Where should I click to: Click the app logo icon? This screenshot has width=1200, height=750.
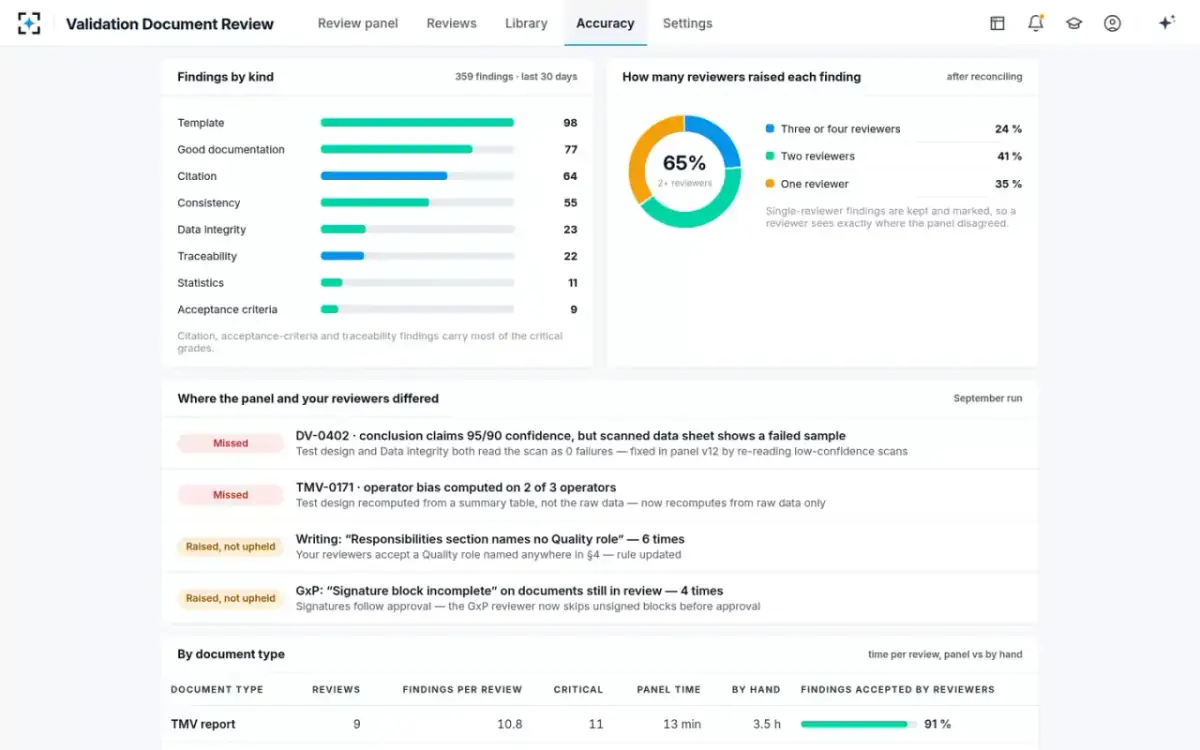[29, 23]
